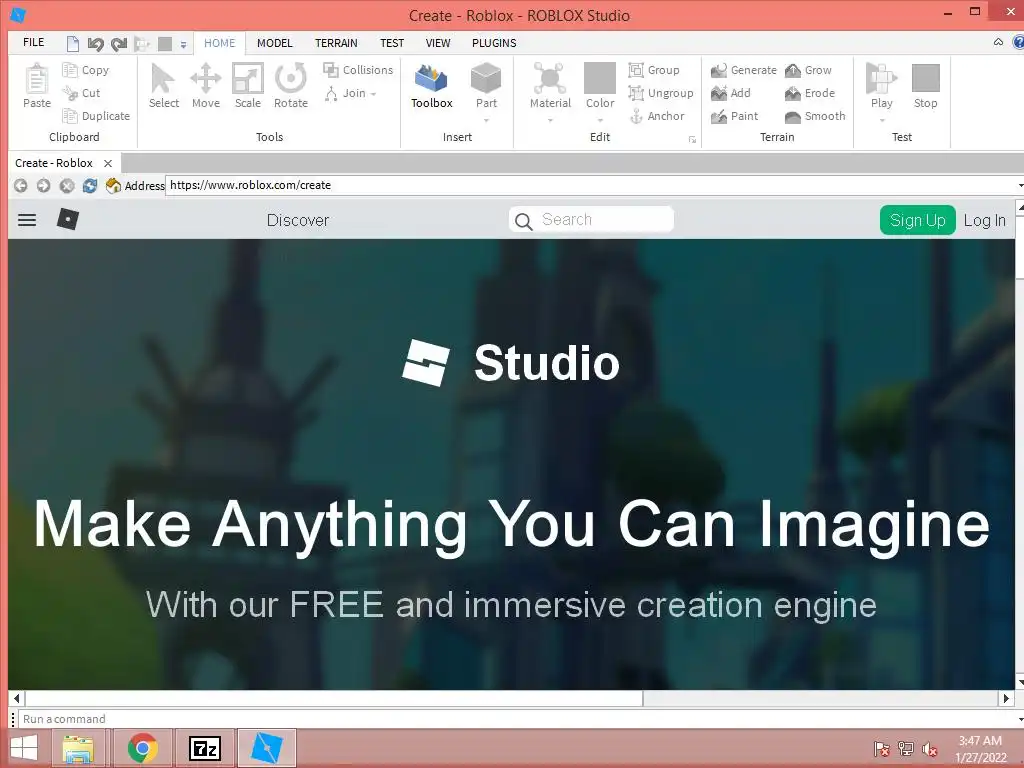Click the New file quick-access icon
The image size is (1024, 768).
click(x=72, y=44)
